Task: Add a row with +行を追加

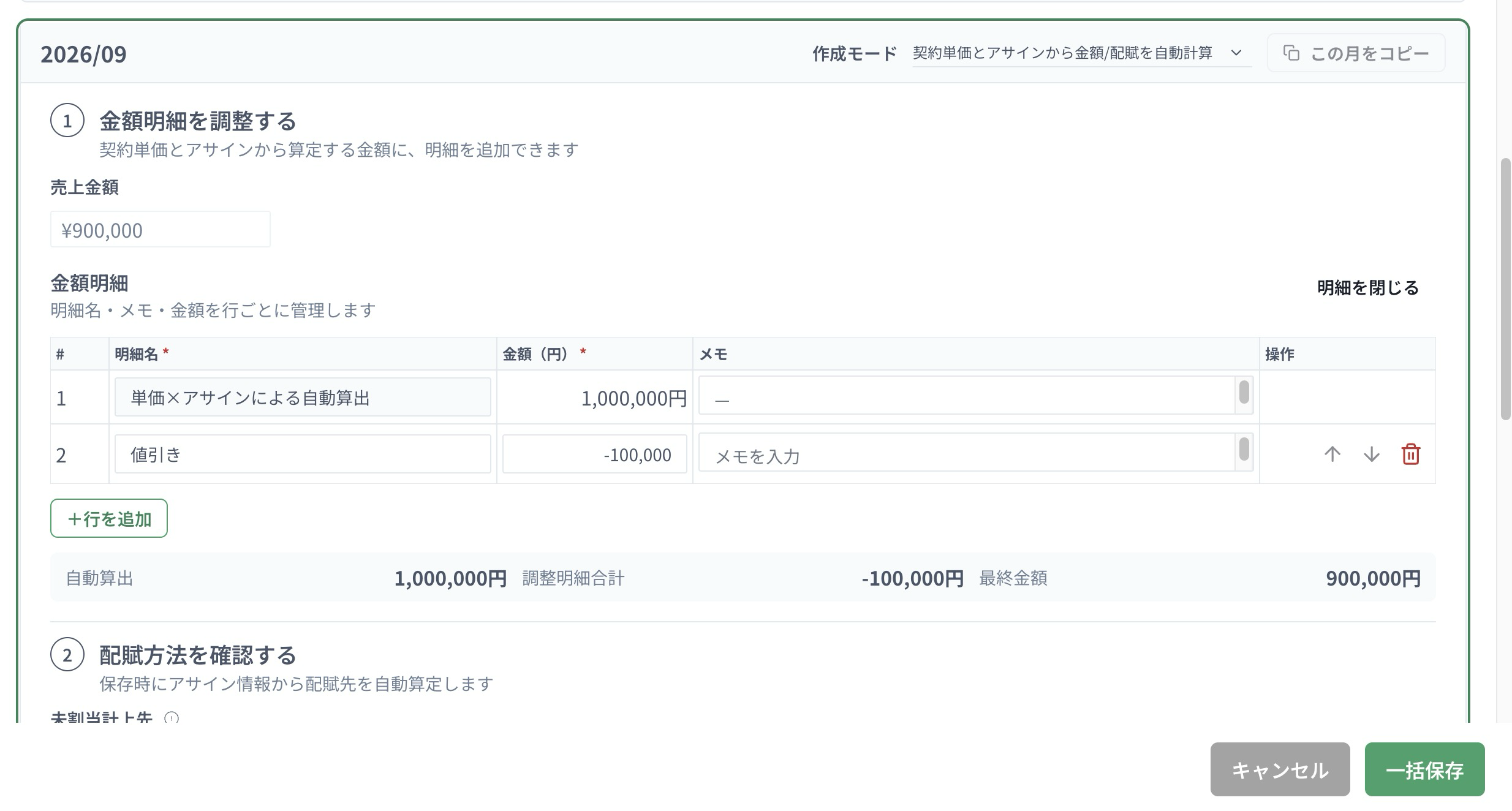Action: click(109, 518)
